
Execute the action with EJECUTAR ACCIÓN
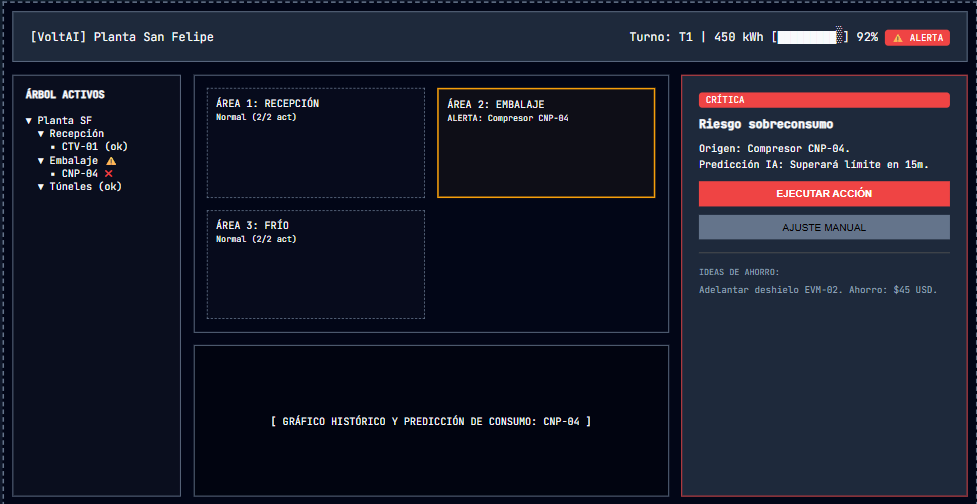824,194
